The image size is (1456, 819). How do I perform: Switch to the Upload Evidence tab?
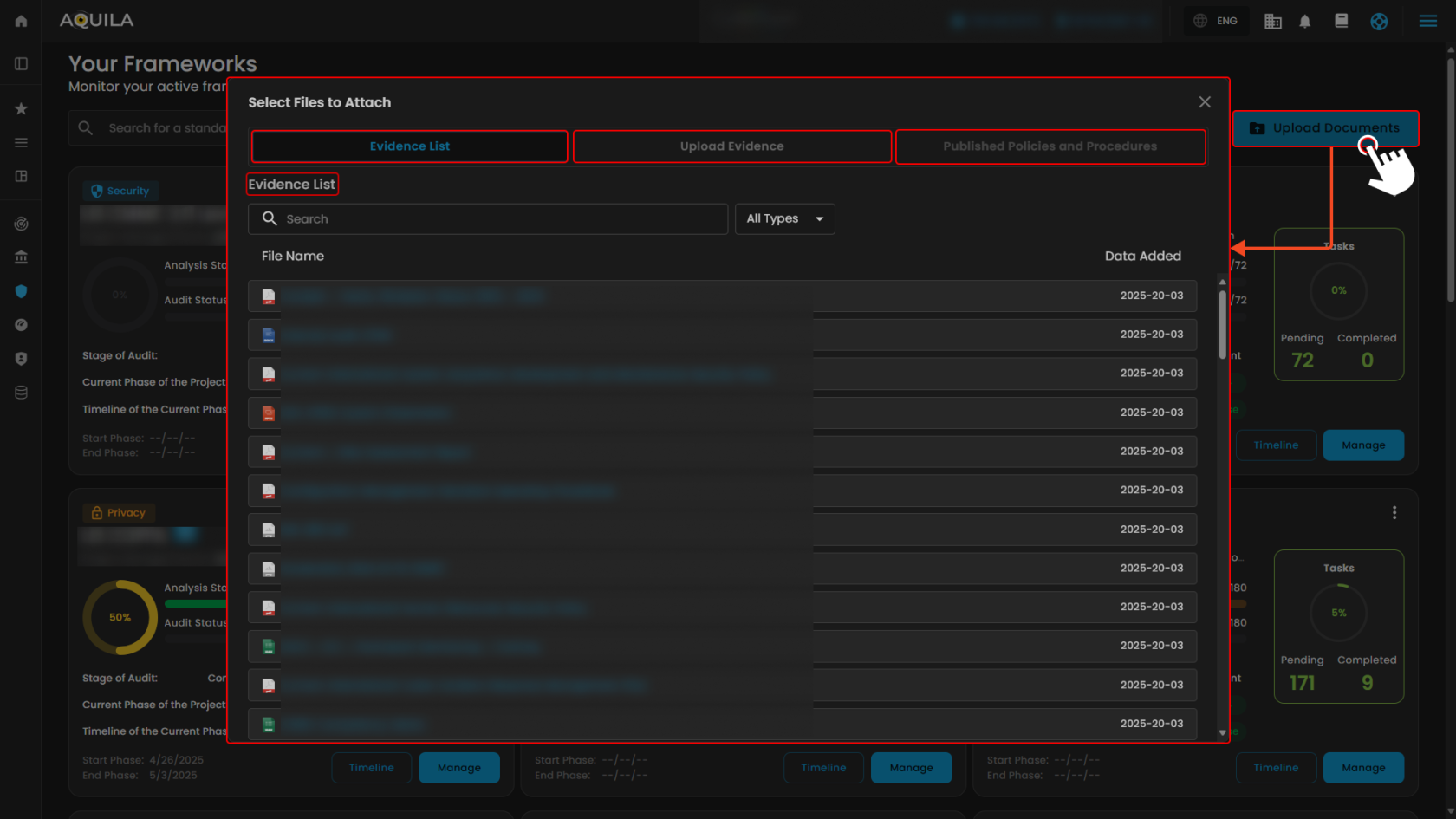click(x=731, y=146)
